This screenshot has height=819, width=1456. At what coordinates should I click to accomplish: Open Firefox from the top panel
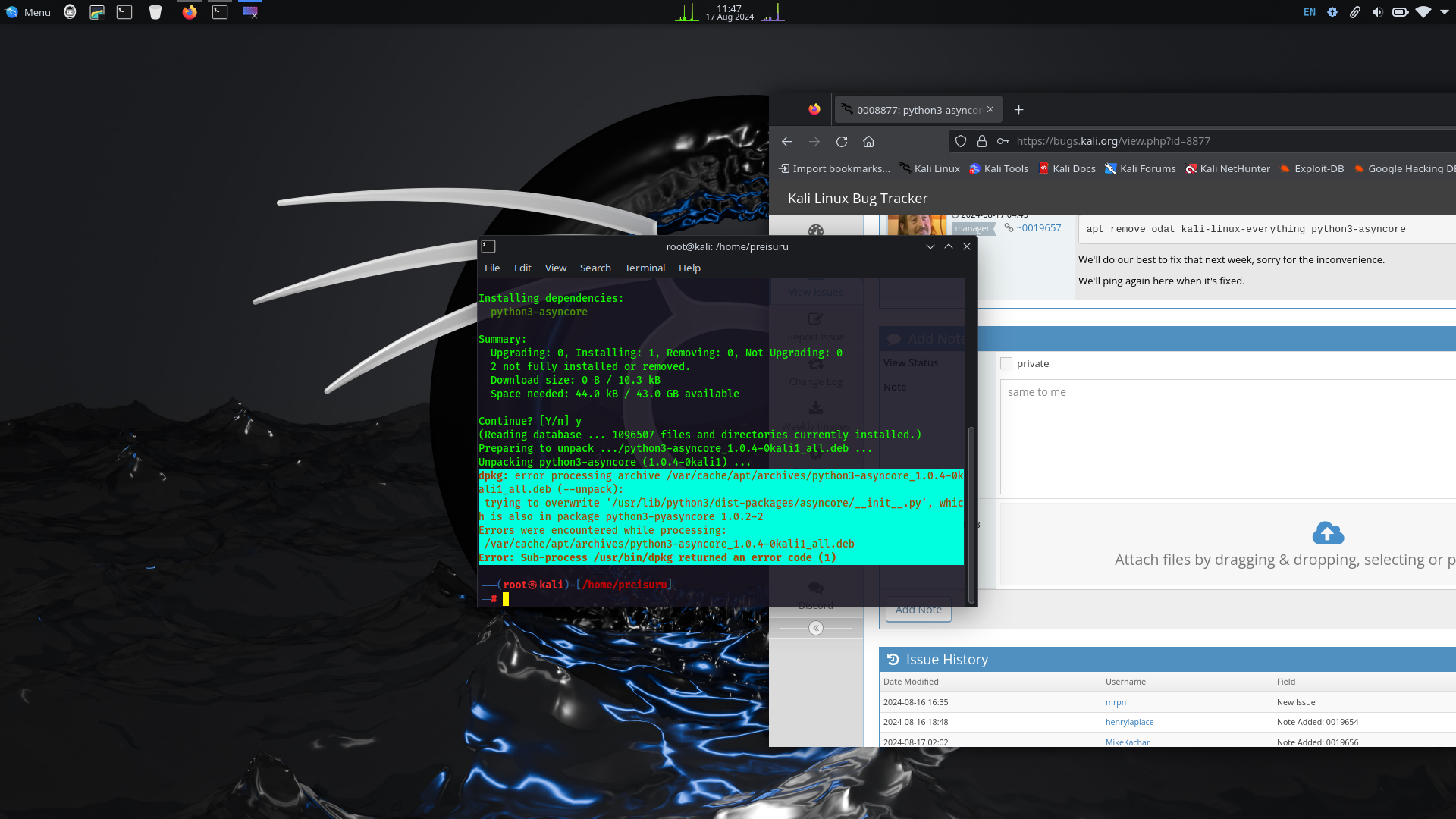click(x=190, y=12)
